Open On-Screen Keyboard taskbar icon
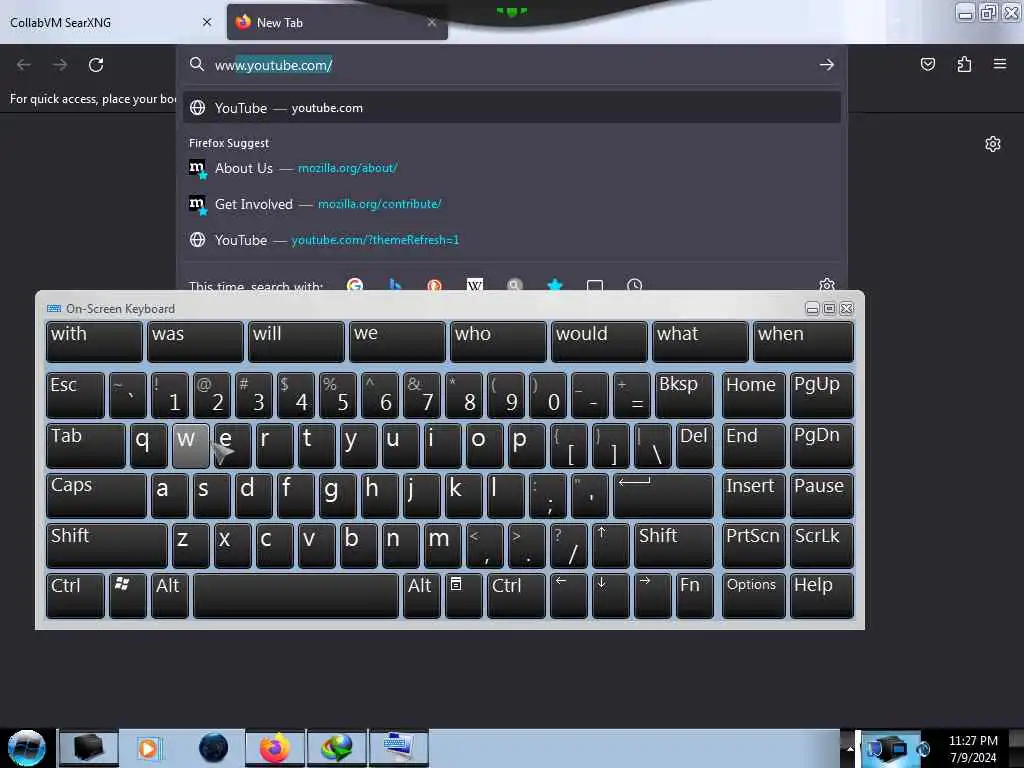Viewport: 1024px width, 768px height. 399,748
